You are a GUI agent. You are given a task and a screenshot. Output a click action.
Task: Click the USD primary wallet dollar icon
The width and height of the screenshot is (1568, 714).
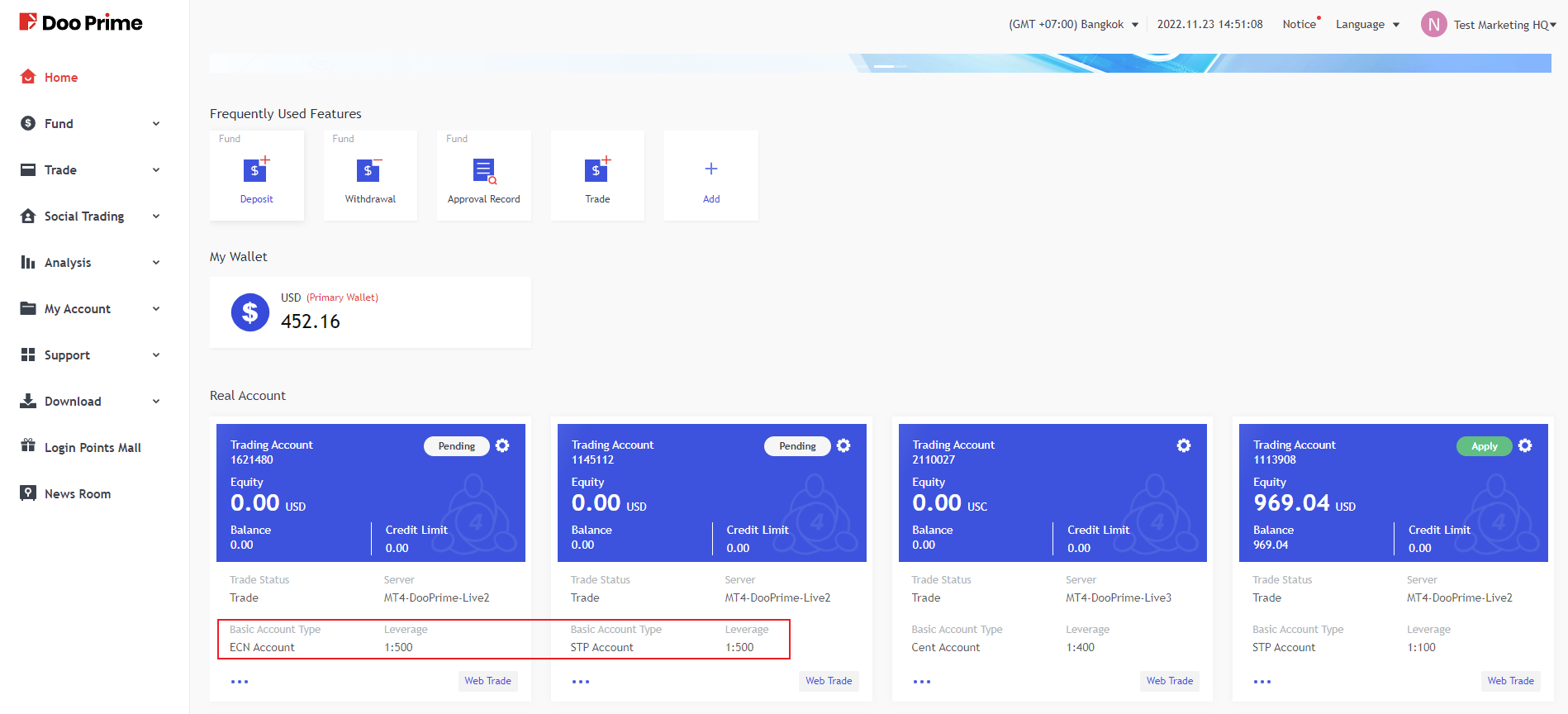pos(249,312)
